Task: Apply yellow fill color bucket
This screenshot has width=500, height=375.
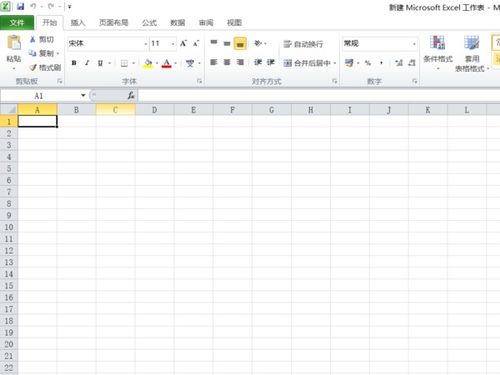Action: (x=148, y=63)
